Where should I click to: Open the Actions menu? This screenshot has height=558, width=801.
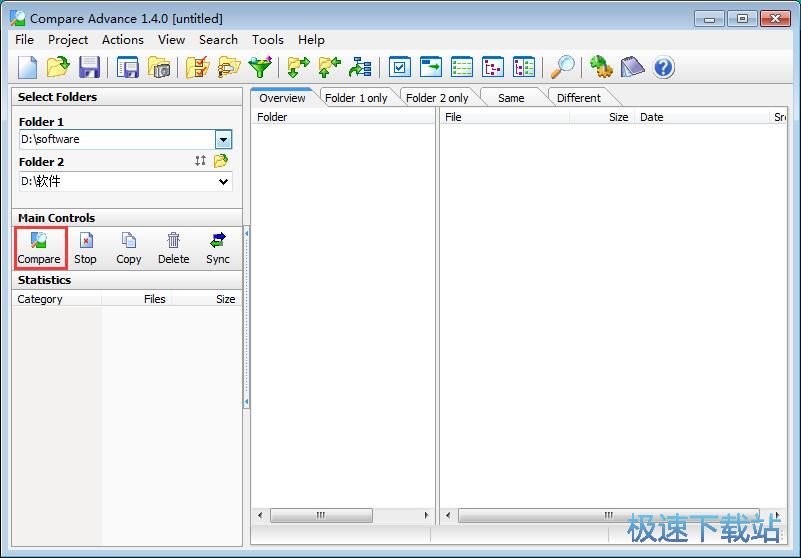click(122, 40)
